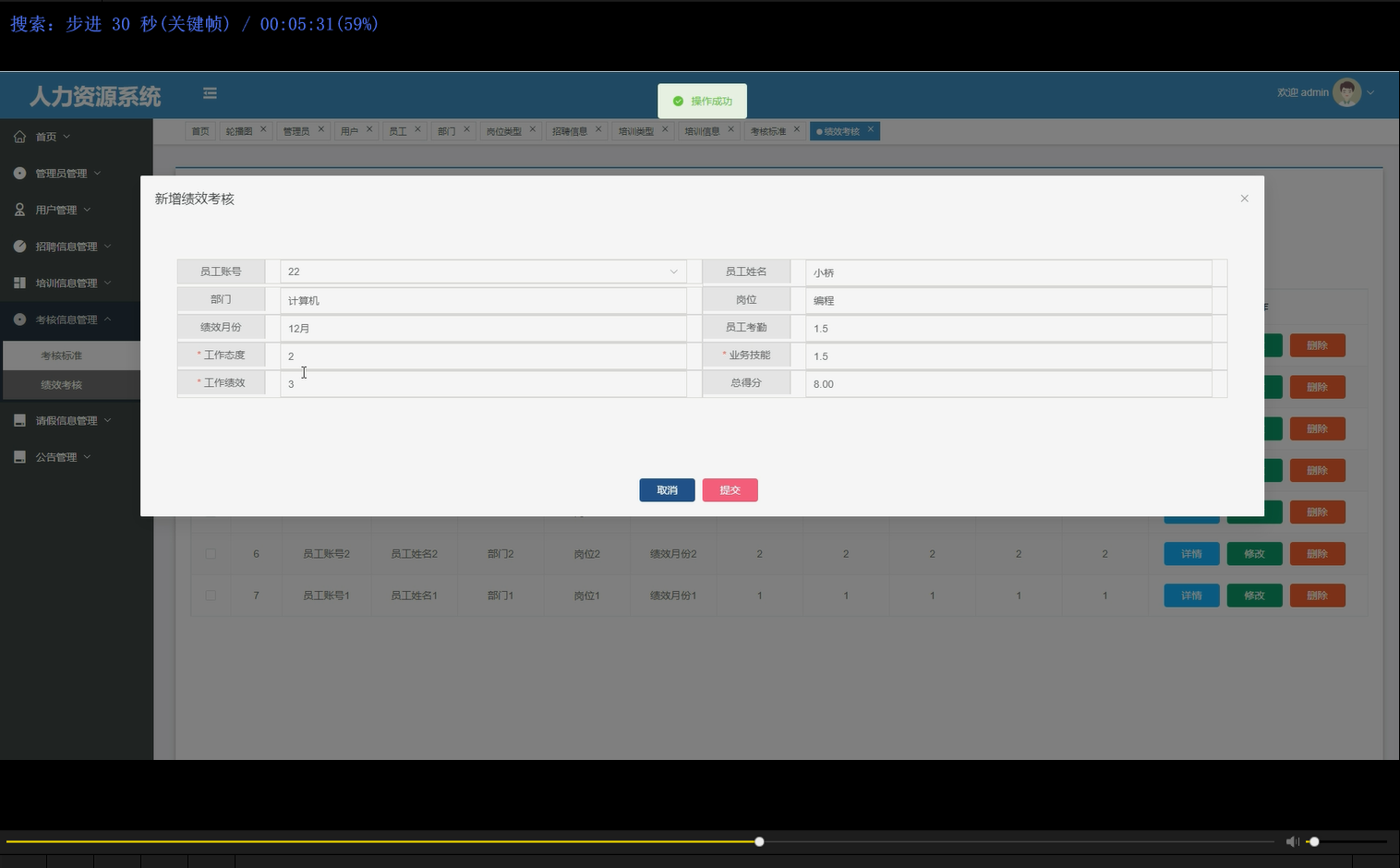1400x868 pixels.
Task: Click the 管理员管理 sidebar icon
Action: click(x=19, y=173)
